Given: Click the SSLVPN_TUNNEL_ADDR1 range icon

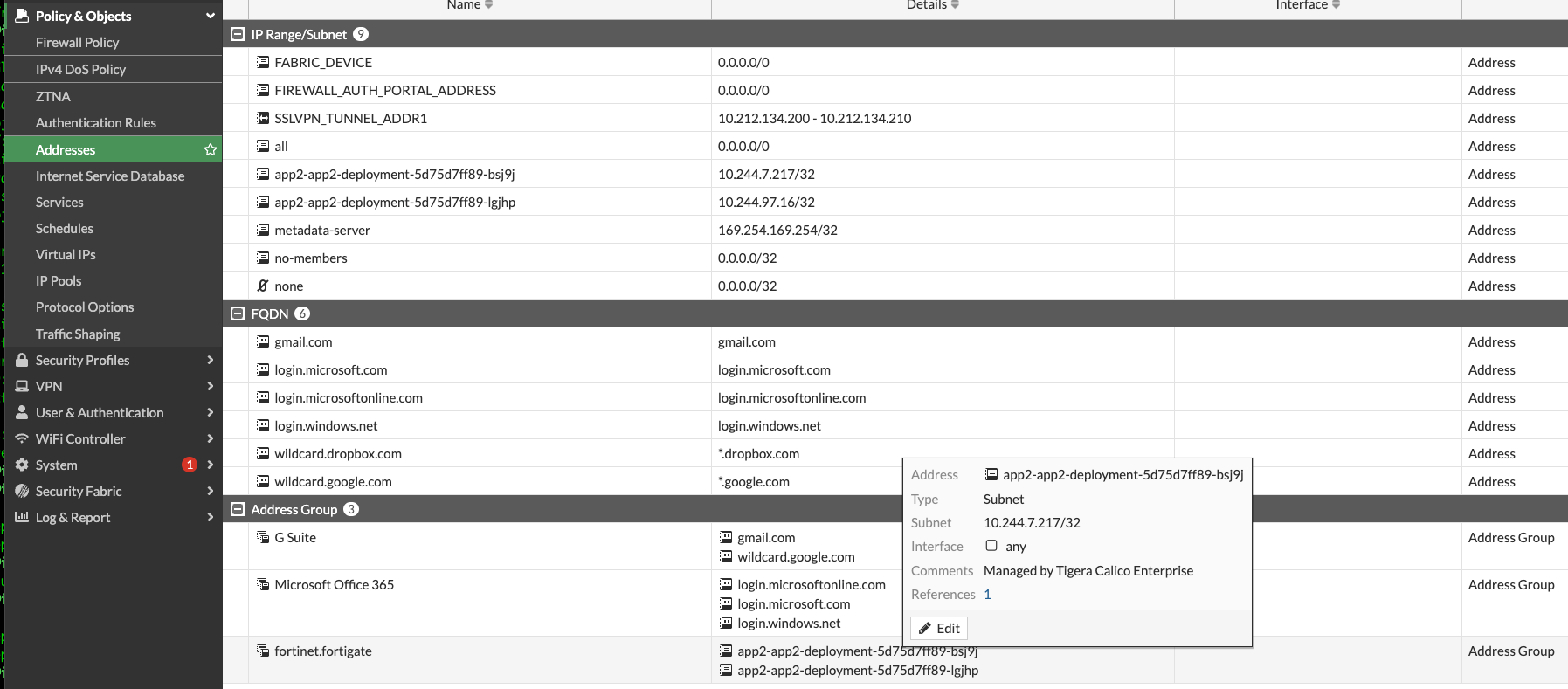Looking at the screenshot, I should [263, 118].
